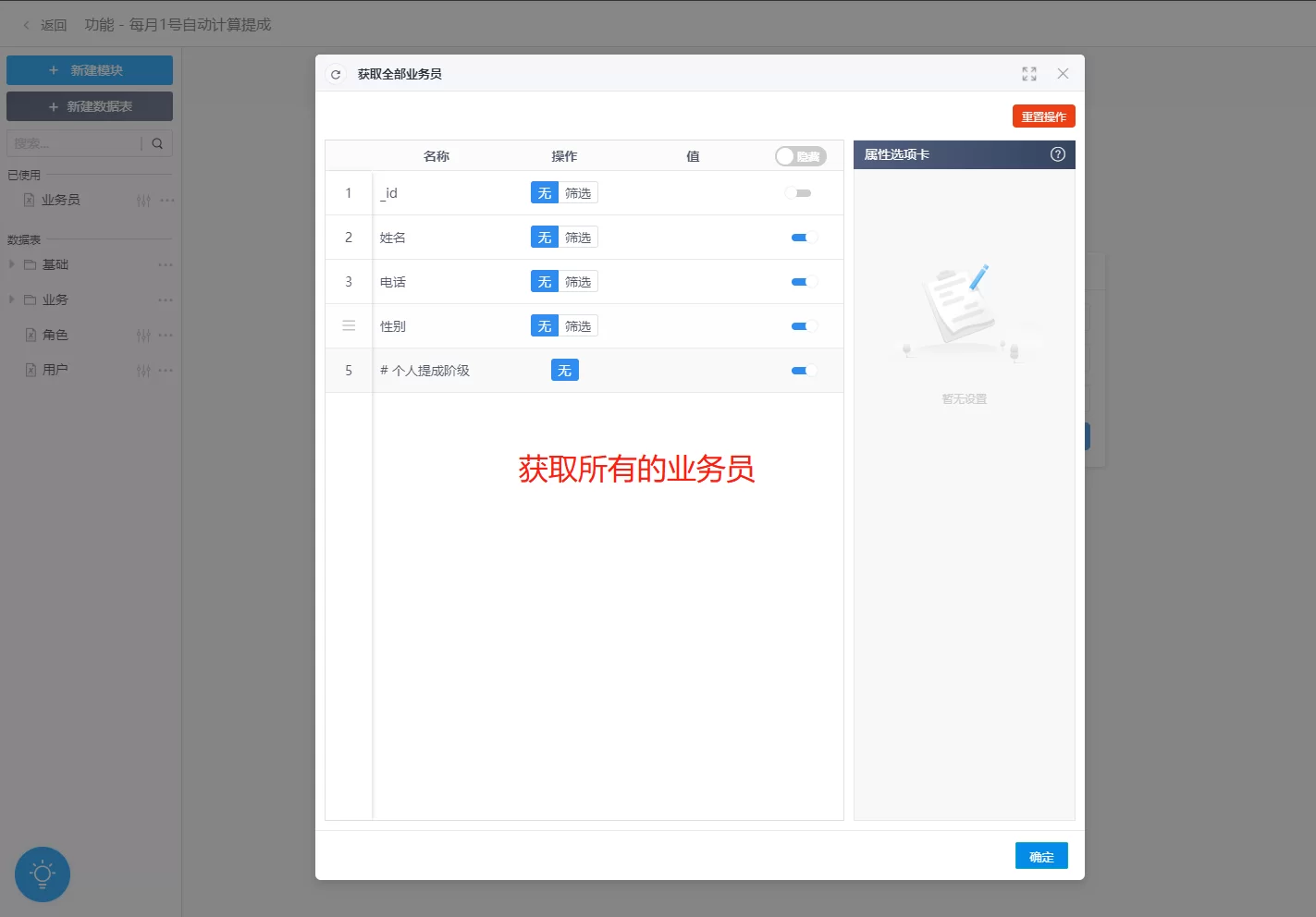Click the red 重置操作 button
This screenshot has width=1316, height=917.
(1043, 116)
